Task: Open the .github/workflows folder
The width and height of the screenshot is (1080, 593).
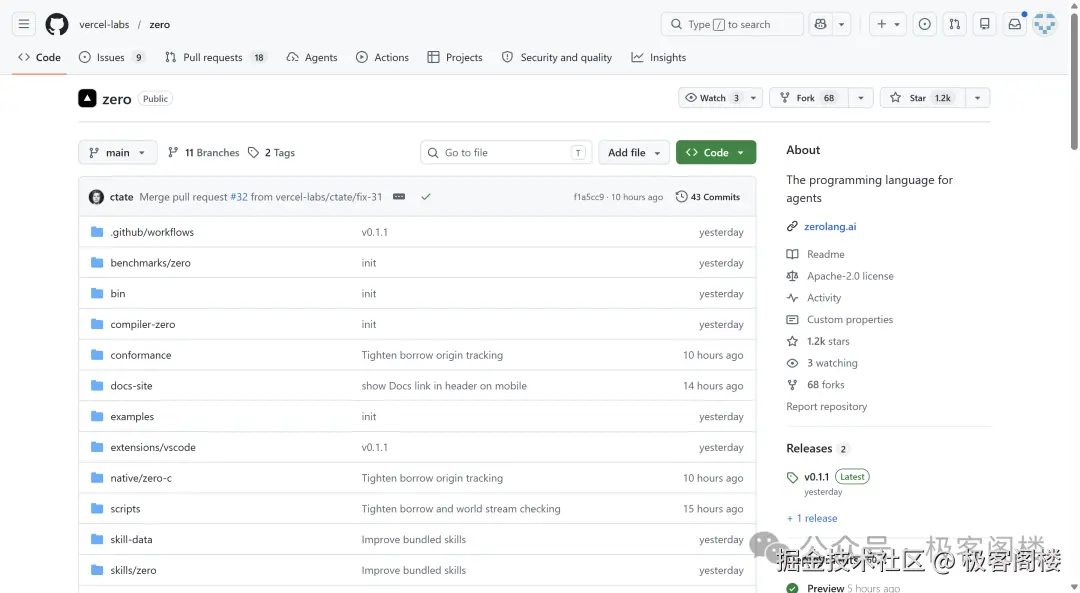Action: (x=152, y=232)
